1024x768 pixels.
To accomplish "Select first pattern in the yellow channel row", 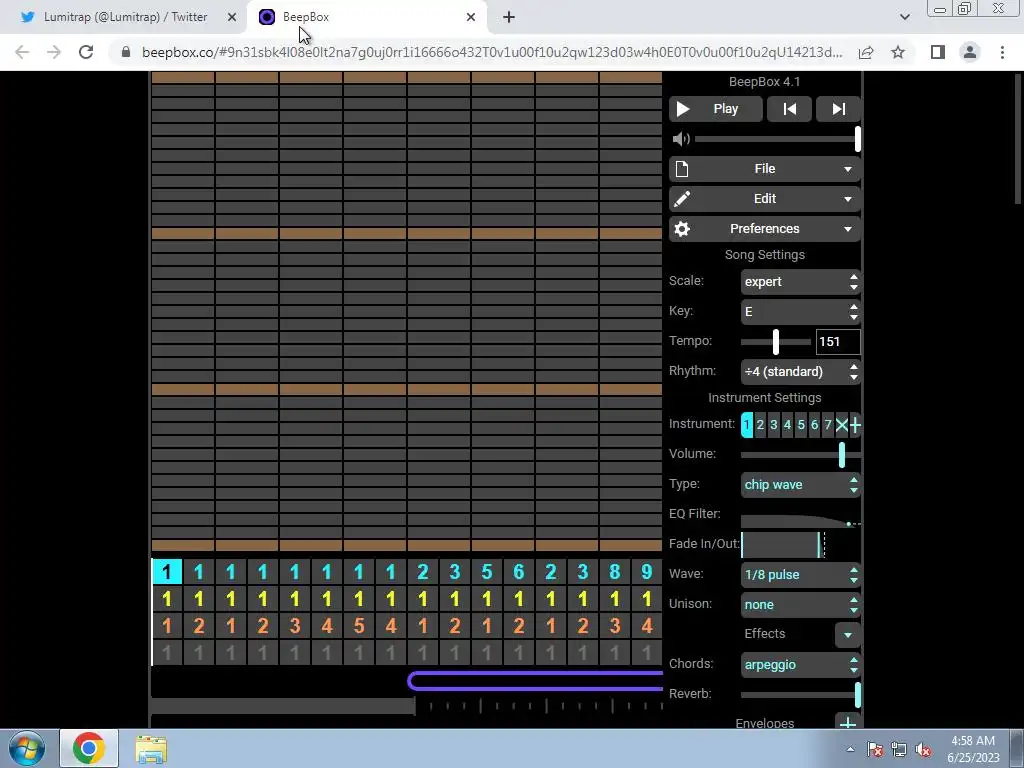I will click(x=167, y=599).
